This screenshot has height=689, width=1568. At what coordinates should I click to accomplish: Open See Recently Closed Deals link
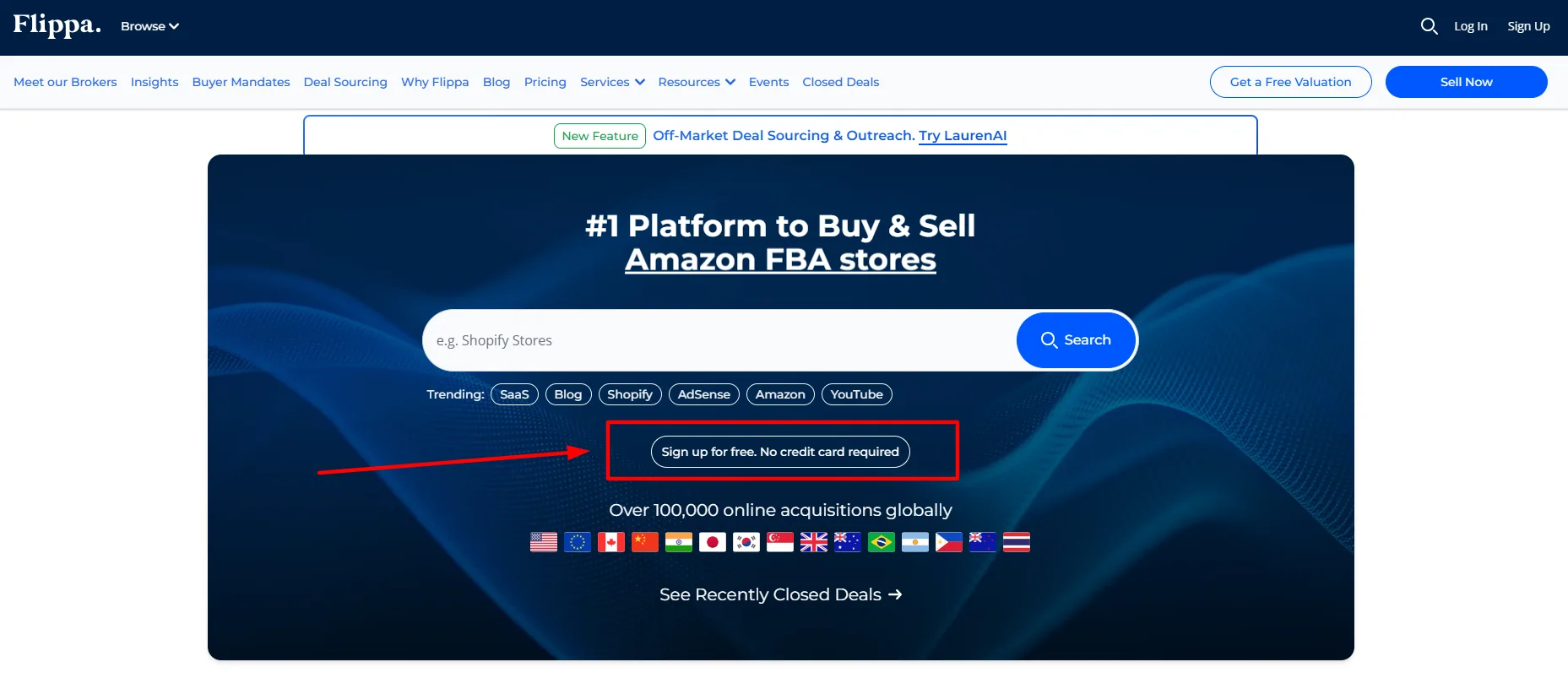(780, 594)
